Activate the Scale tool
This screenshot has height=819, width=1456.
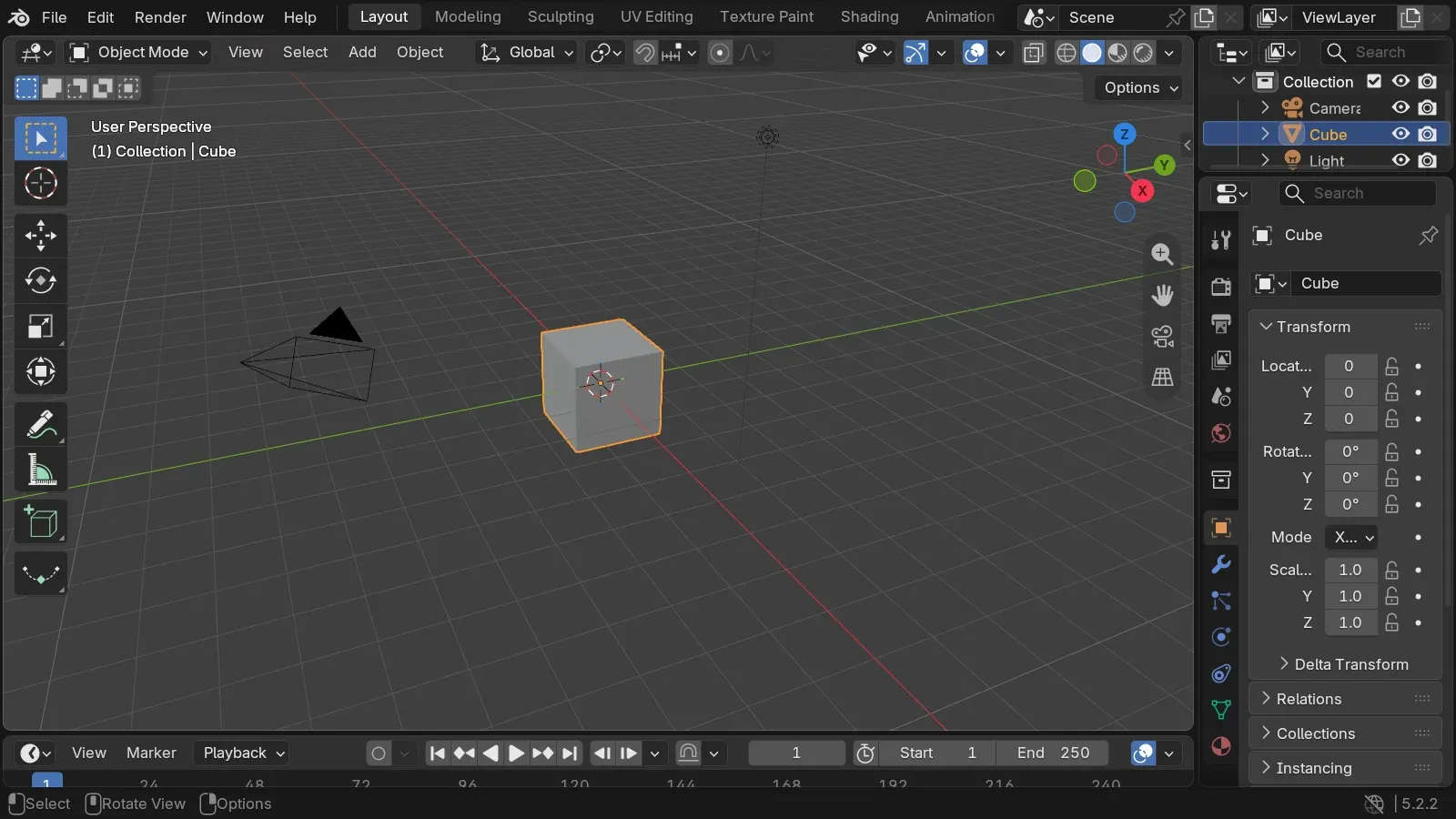40,327
